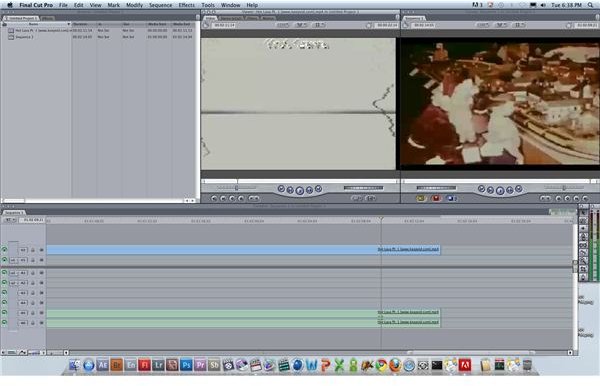Play the sequence in the Canvas
Image resolution: width=600 pixels, height=386 pixels.
(500, 190)
